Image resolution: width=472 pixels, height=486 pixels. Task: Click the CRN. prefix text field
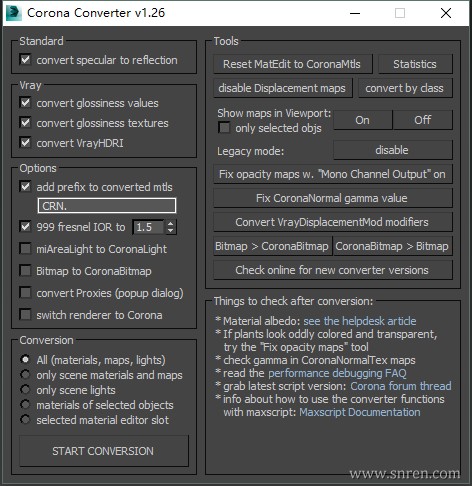tap(107, 206)
